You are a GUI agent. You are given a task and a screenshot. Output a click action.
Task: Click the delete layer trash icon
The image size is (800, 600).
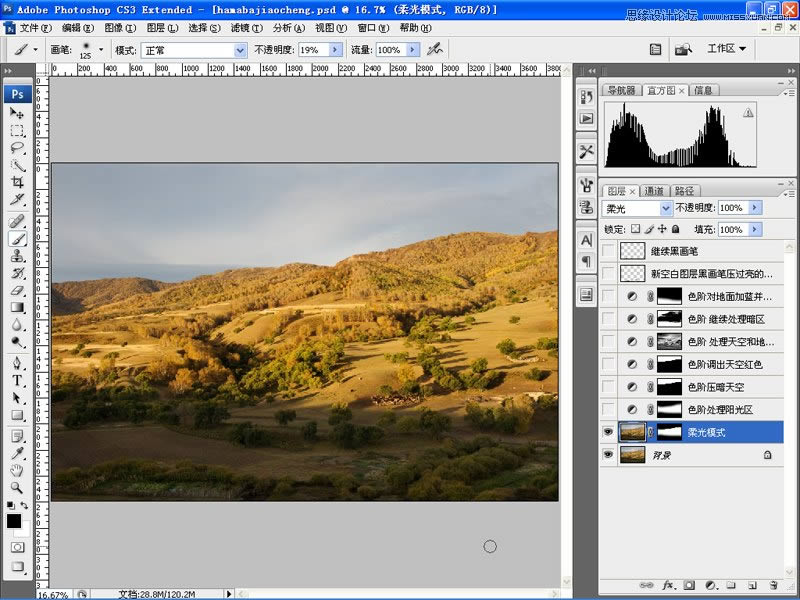point(773,585)
